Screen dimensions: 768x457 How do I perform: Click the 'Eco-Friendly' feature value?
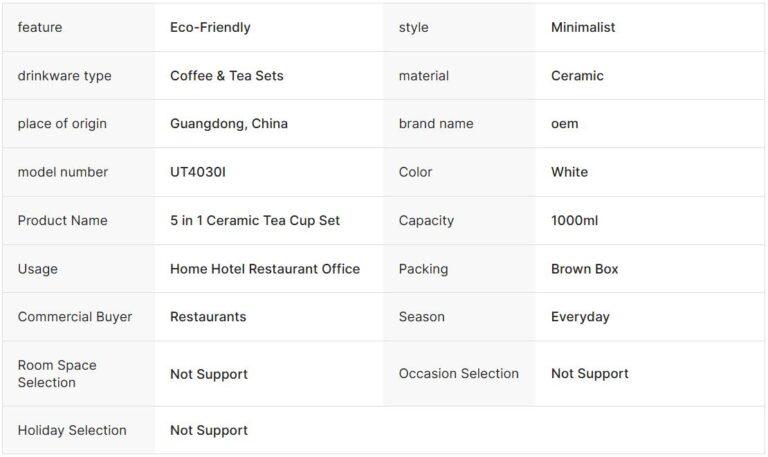(210, 28)
